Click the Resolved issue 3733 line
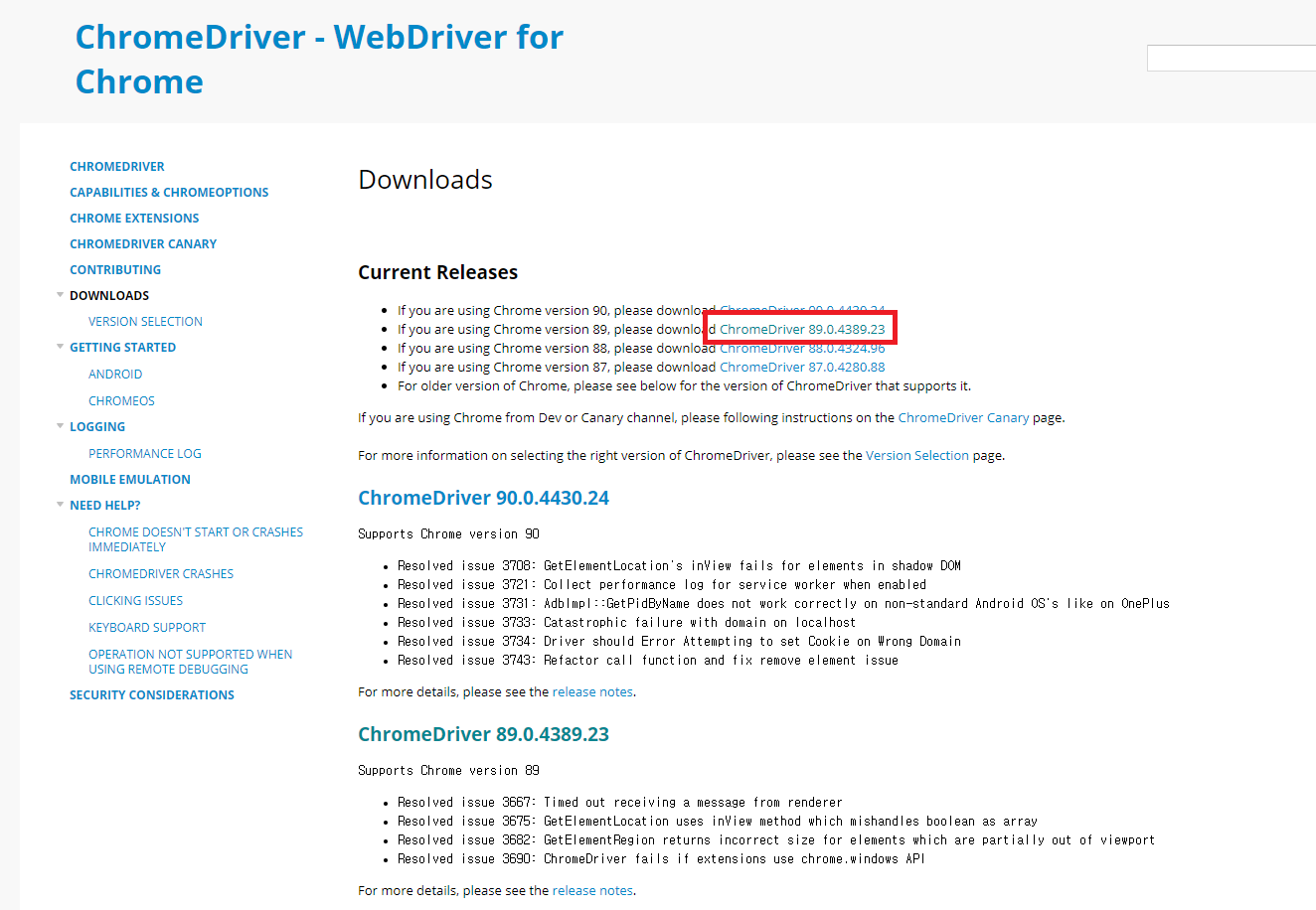This screenshot has width=1316, height=910. click(x=626, y=623)
